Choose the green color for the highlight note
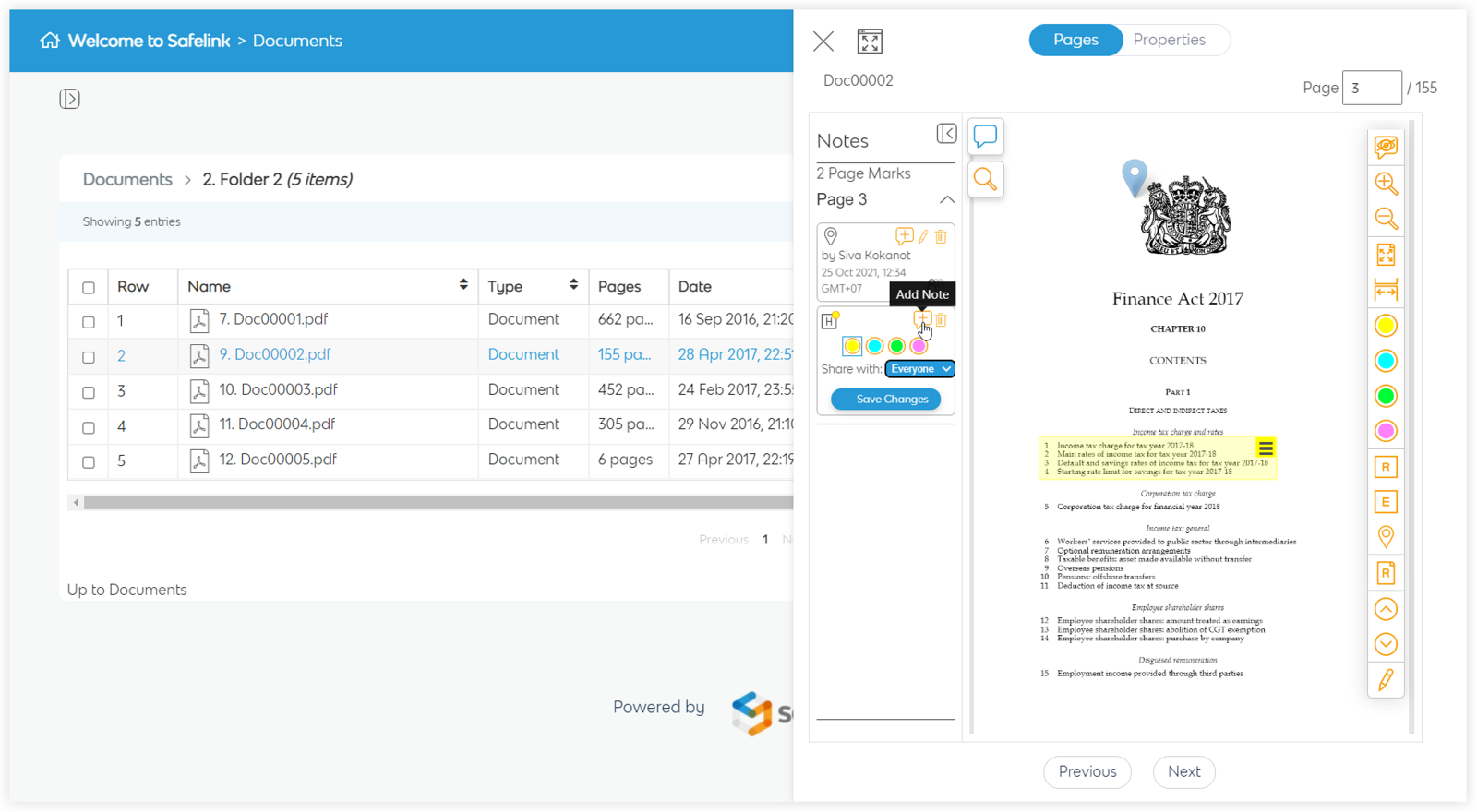The image size is (1477, 812). [896, 346]
